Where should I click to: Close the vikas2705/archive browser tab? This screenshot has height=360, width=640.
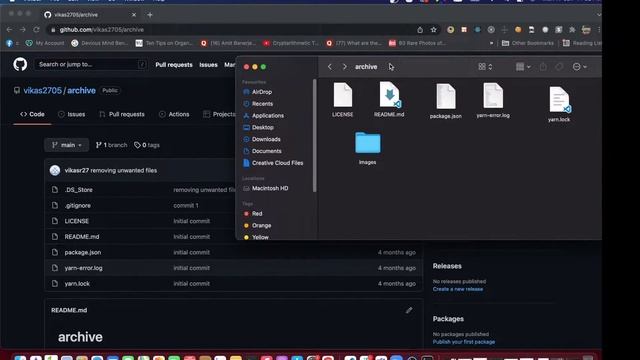coord(134,15)
